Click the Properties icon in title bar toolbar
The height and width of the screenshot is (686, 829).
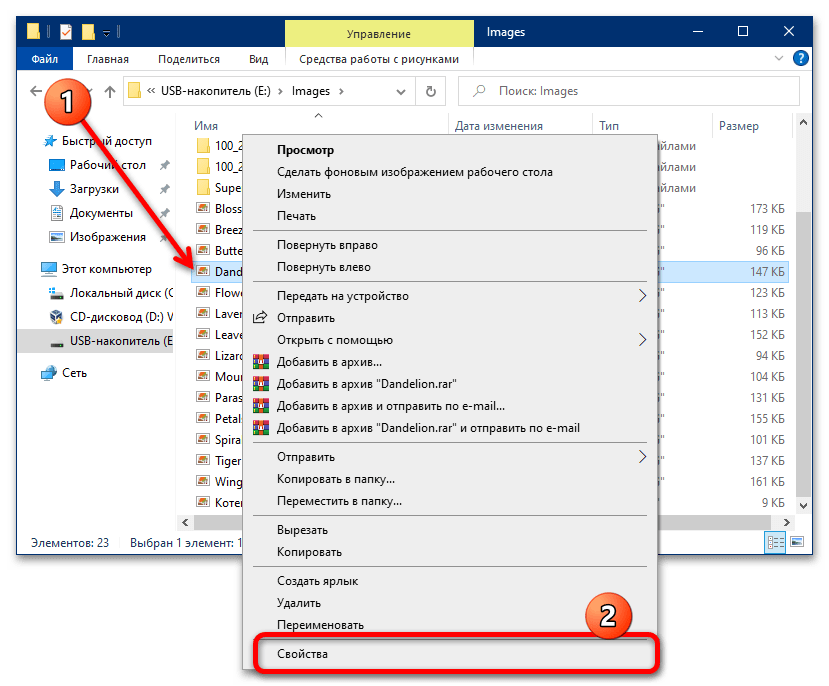(65, 32)
